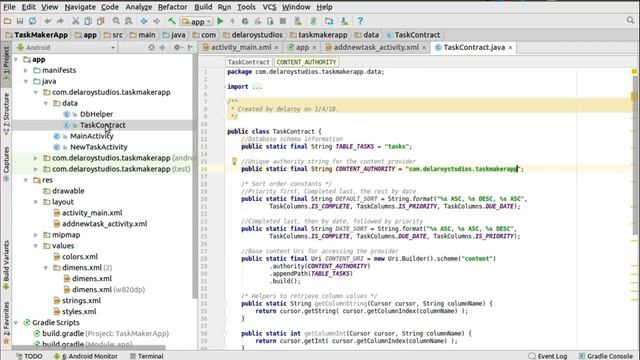Click the Cut scissors icon

coord(76,21)
